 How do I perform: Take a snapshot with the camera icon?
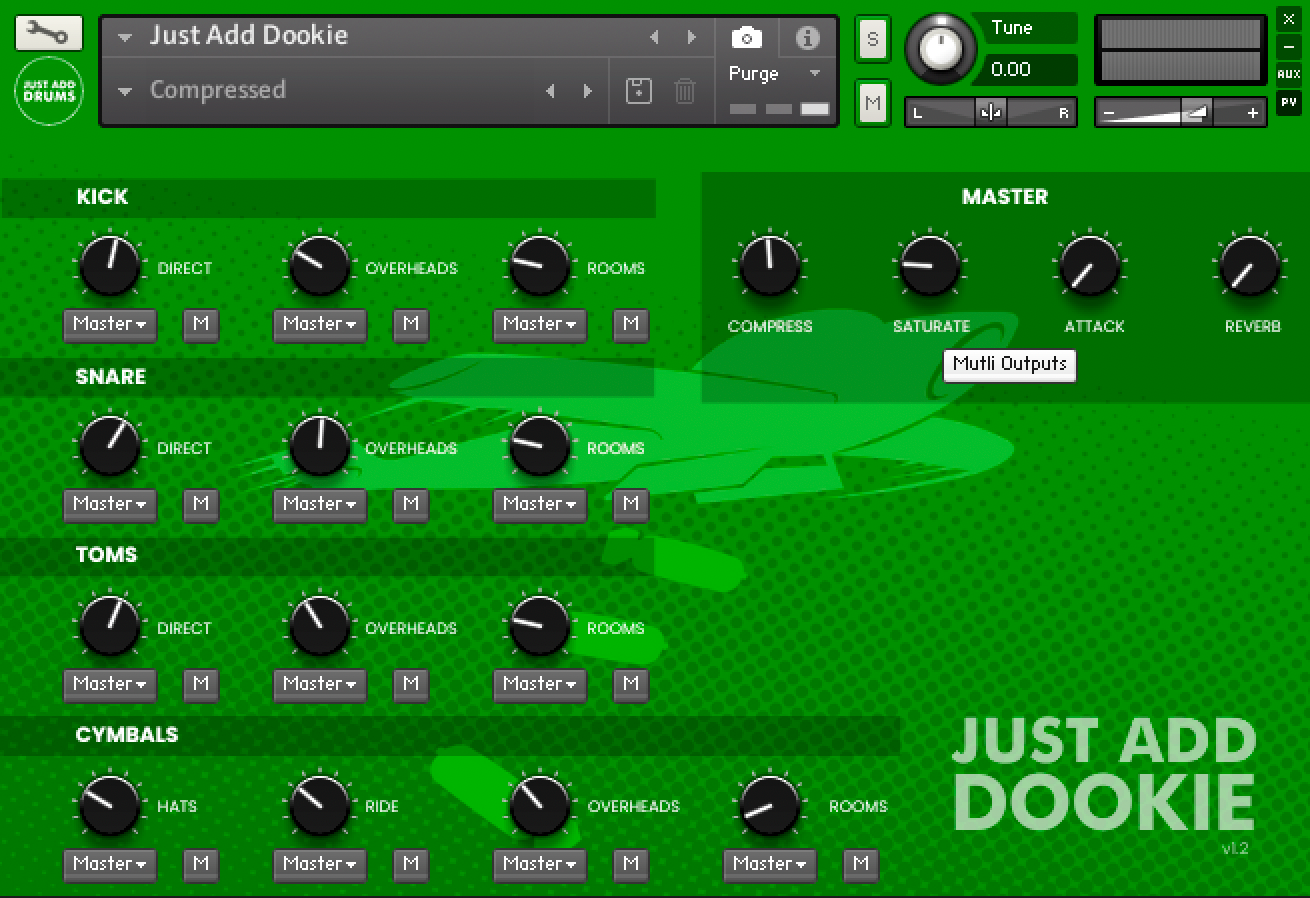click(x=746, y=38)
